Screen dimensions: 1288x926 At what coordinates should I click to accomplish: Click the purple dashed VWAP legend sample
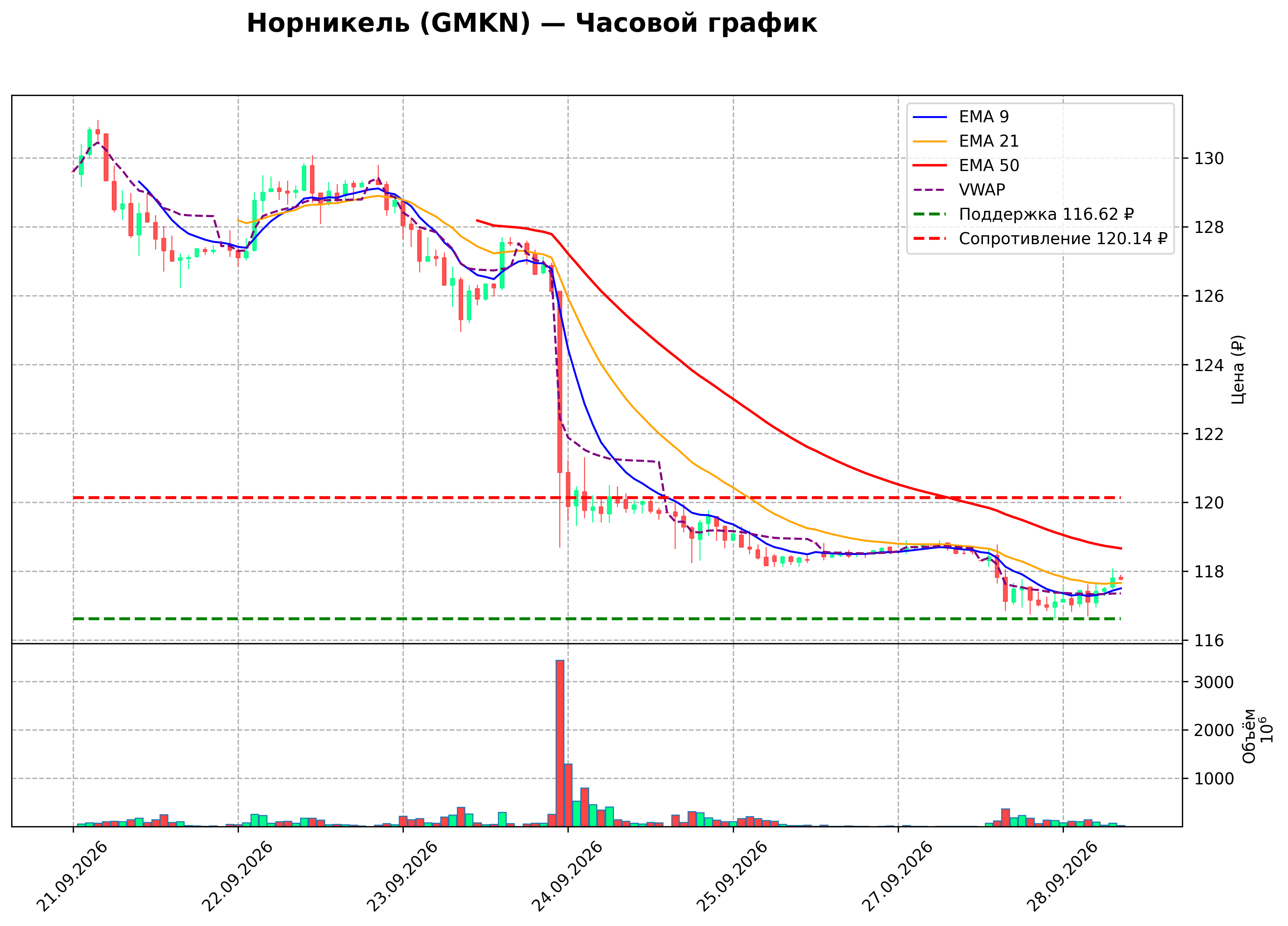click(x=930, y=190)
